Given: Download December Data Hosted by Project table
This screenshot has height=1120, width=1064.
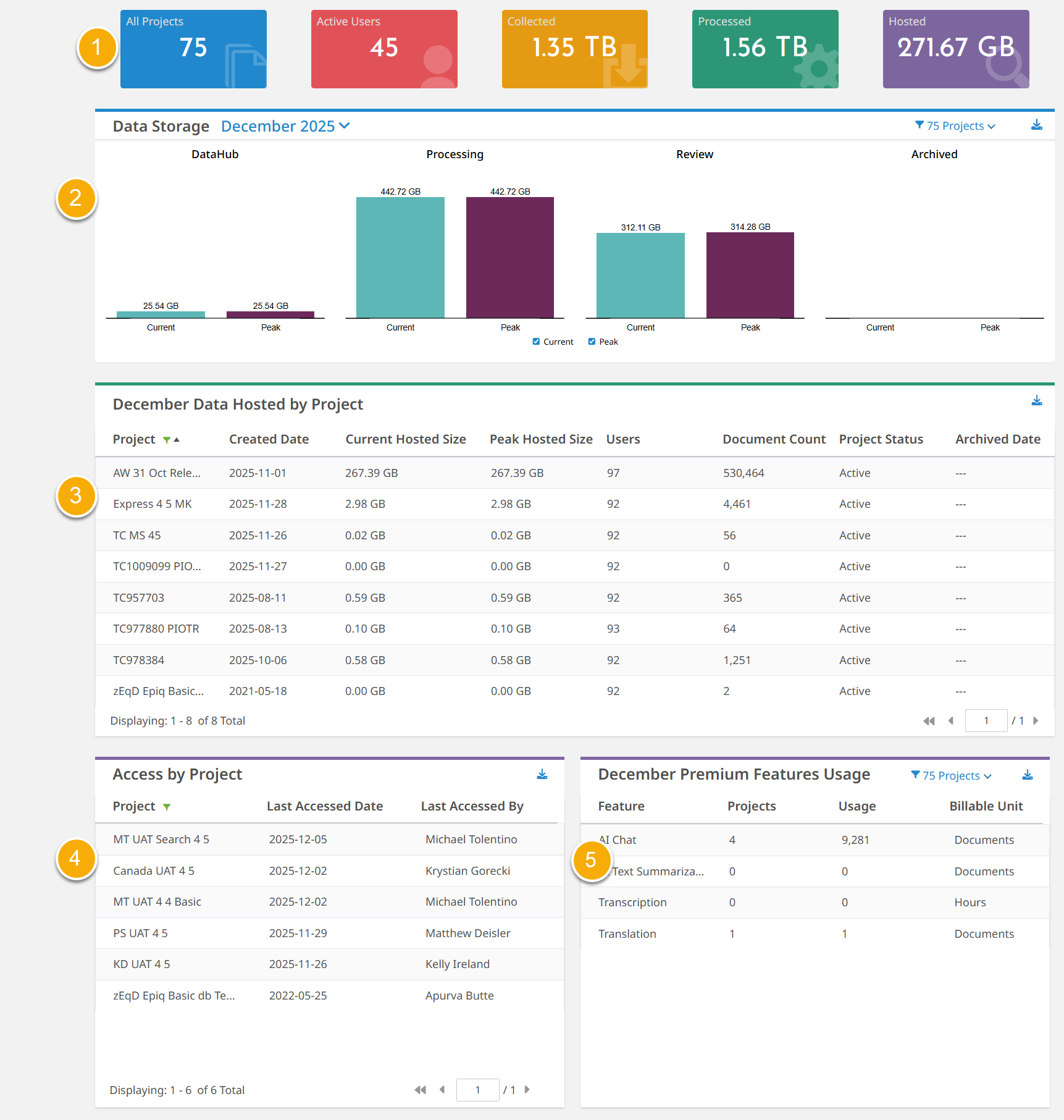Looking at the screenshot, I should [x=1036, y=401].
